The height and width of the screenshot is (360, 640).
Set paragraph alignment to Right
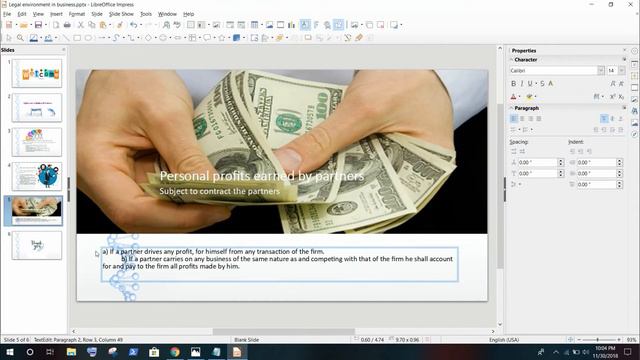530,119
